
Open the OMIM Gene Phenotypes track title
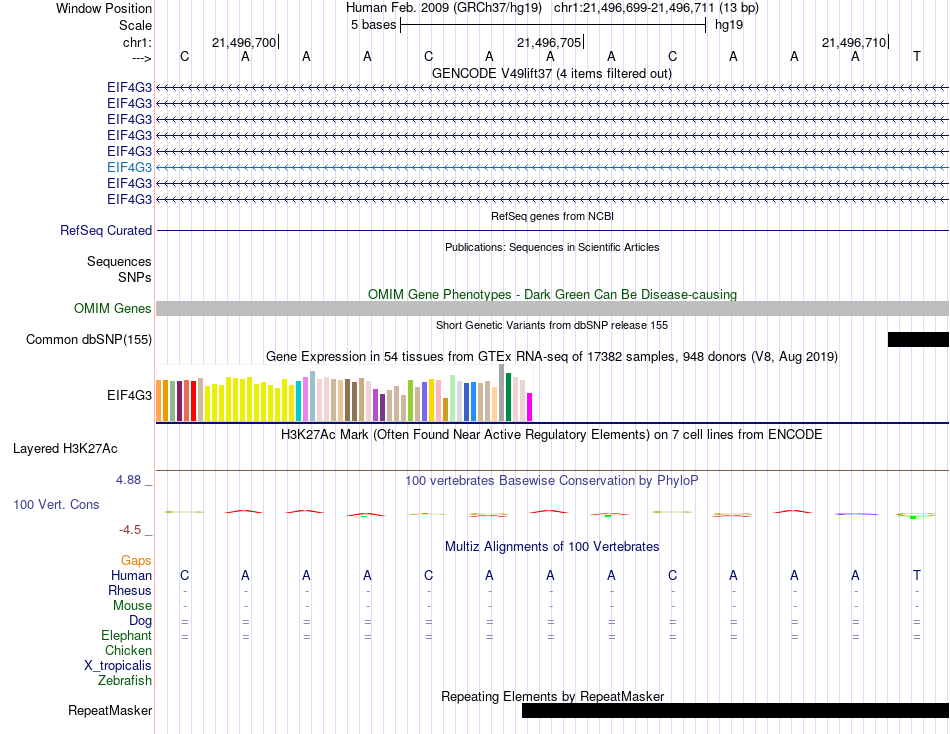click(x=552, y=295)
